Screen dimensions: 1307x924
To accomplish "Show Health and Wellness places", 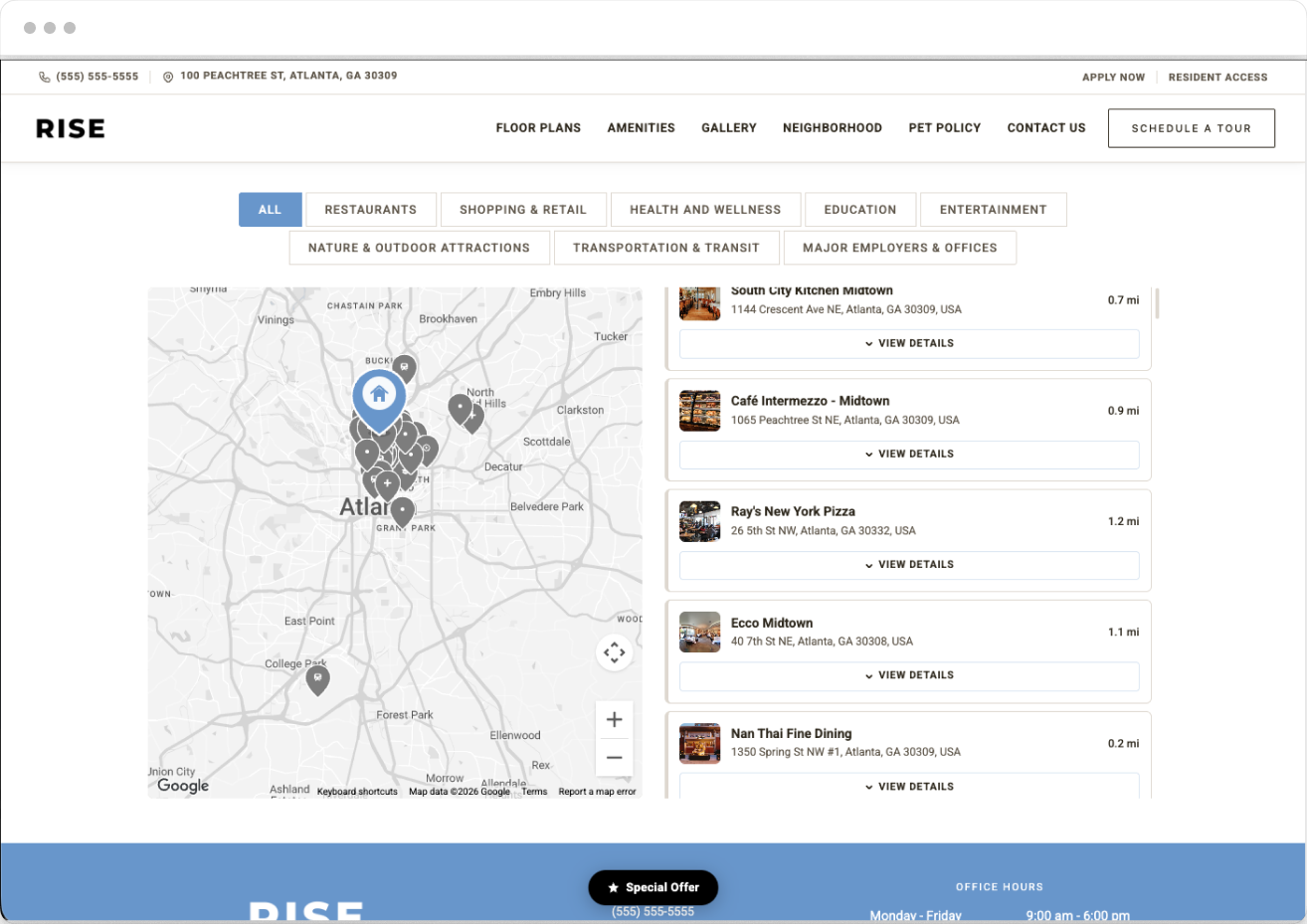I will pos(705,210).
